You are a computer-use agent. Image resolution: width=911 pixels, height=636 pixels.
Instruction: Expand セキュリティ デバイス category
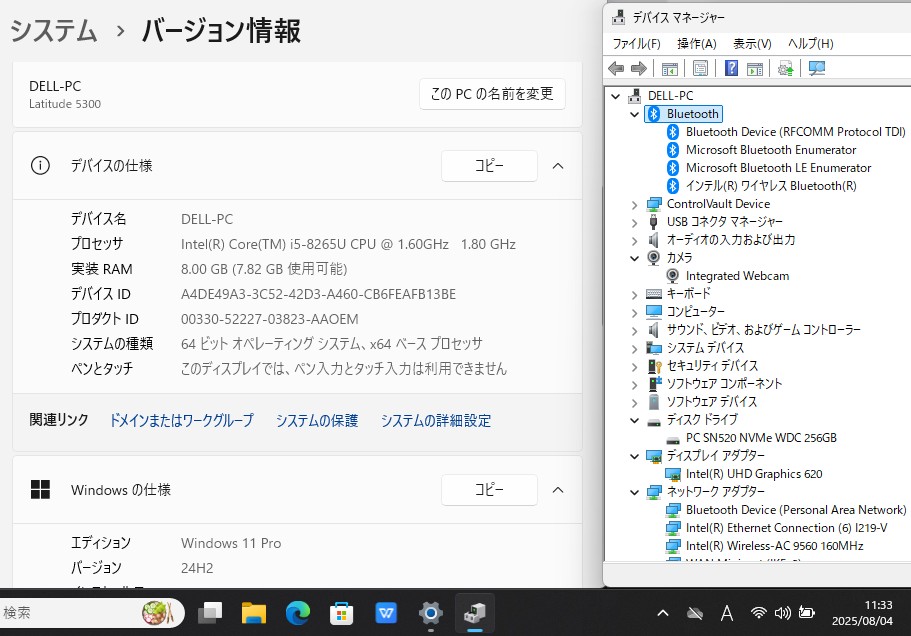click(634, 366)
